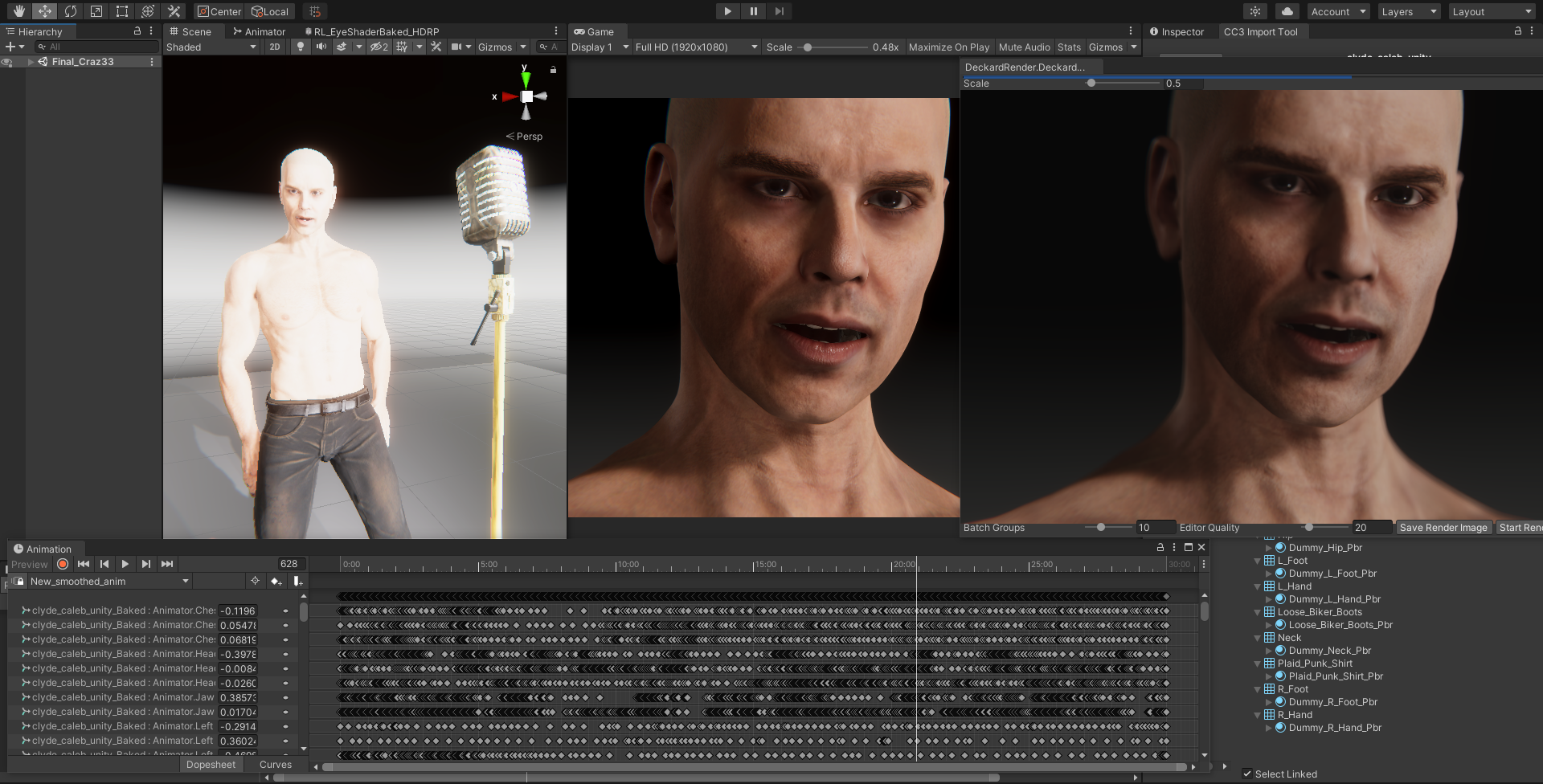Screen dimensions: 1543x784
Task: Open Display 1 dropdown in Game view
Action: pyautogui.click(x=600, y=47)
